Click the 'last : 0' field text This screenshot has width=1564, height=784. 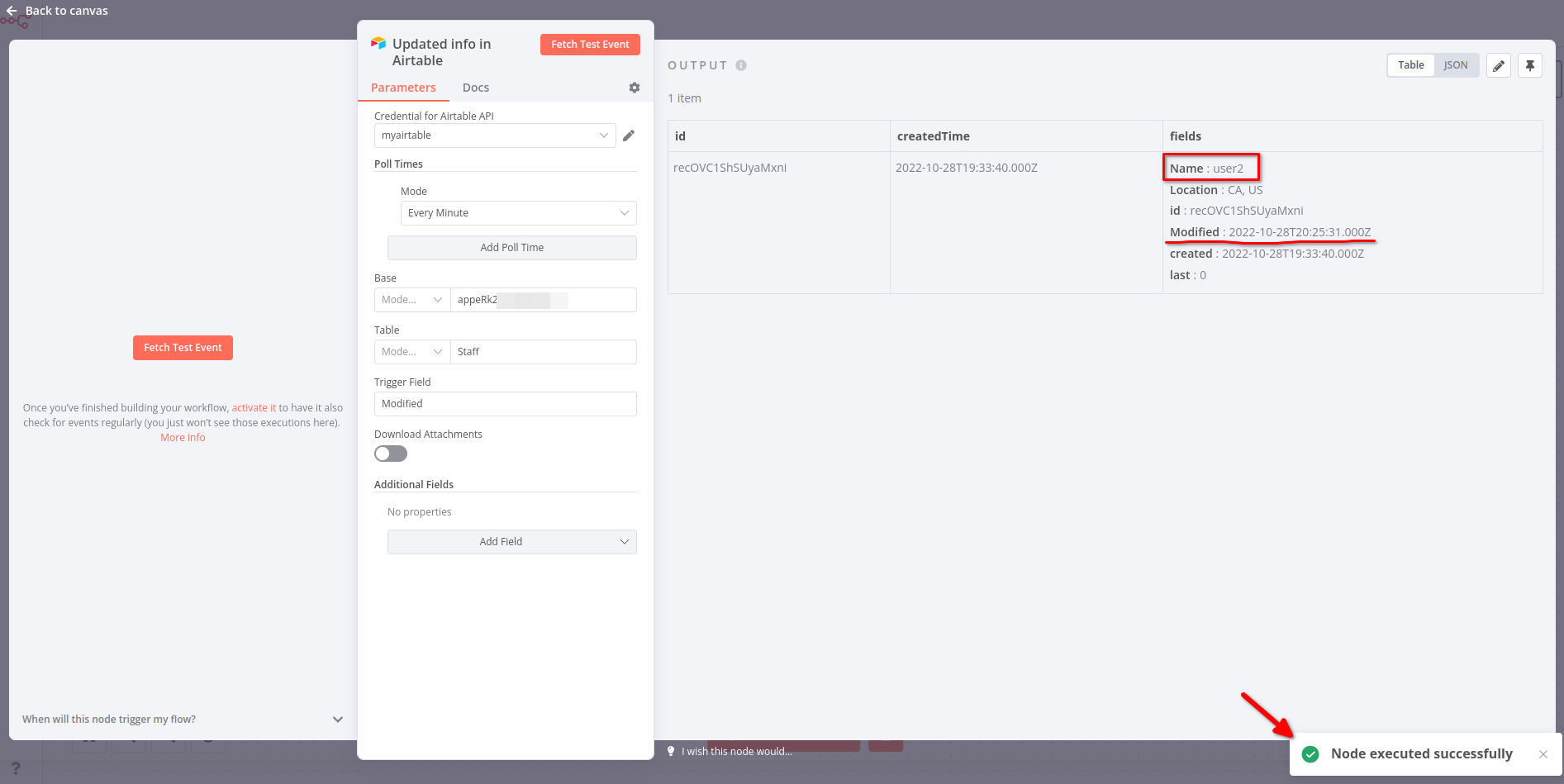1188,275
